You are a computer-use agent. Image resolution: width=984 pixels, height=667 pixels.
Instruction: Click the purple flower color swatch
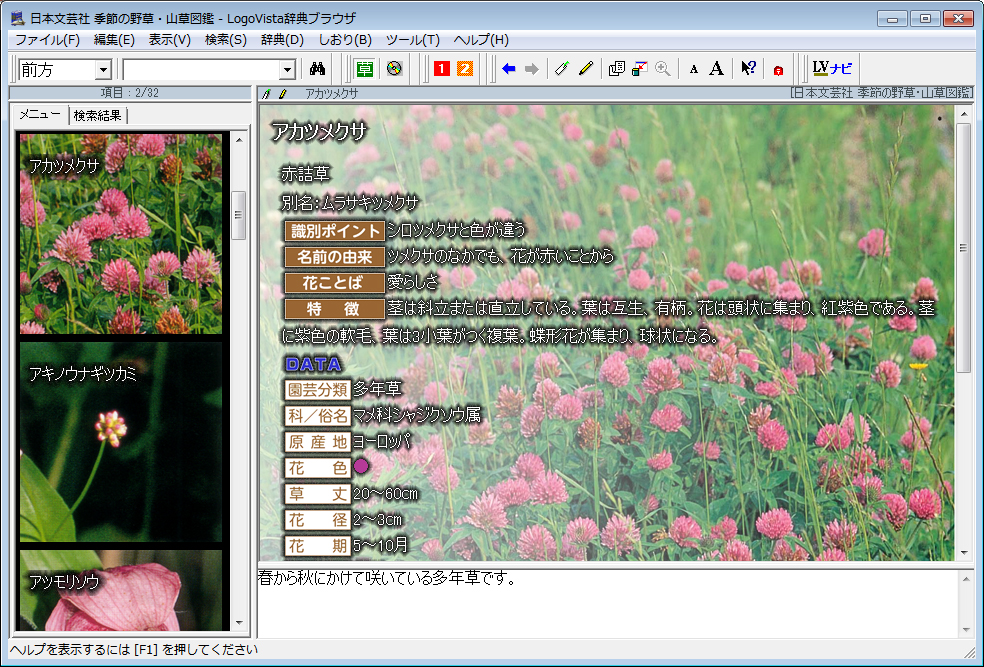click(361, 466)
